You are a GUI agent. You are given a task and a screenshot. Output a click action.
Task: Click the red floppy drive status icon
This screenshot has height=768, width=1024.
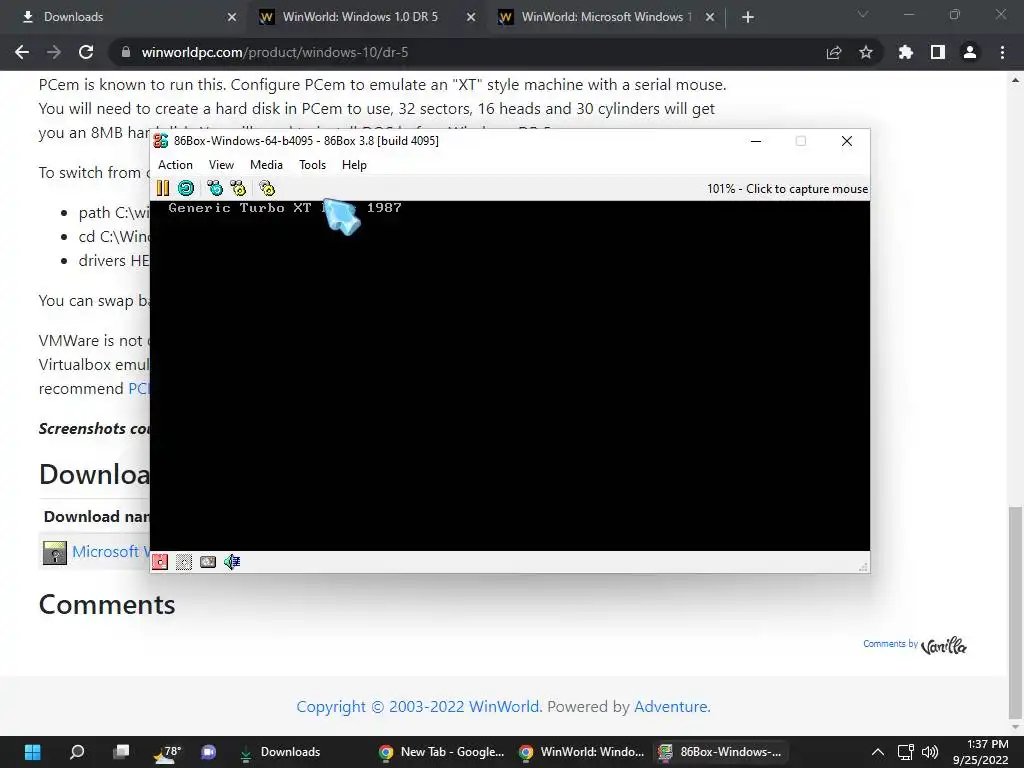point(160,562)
